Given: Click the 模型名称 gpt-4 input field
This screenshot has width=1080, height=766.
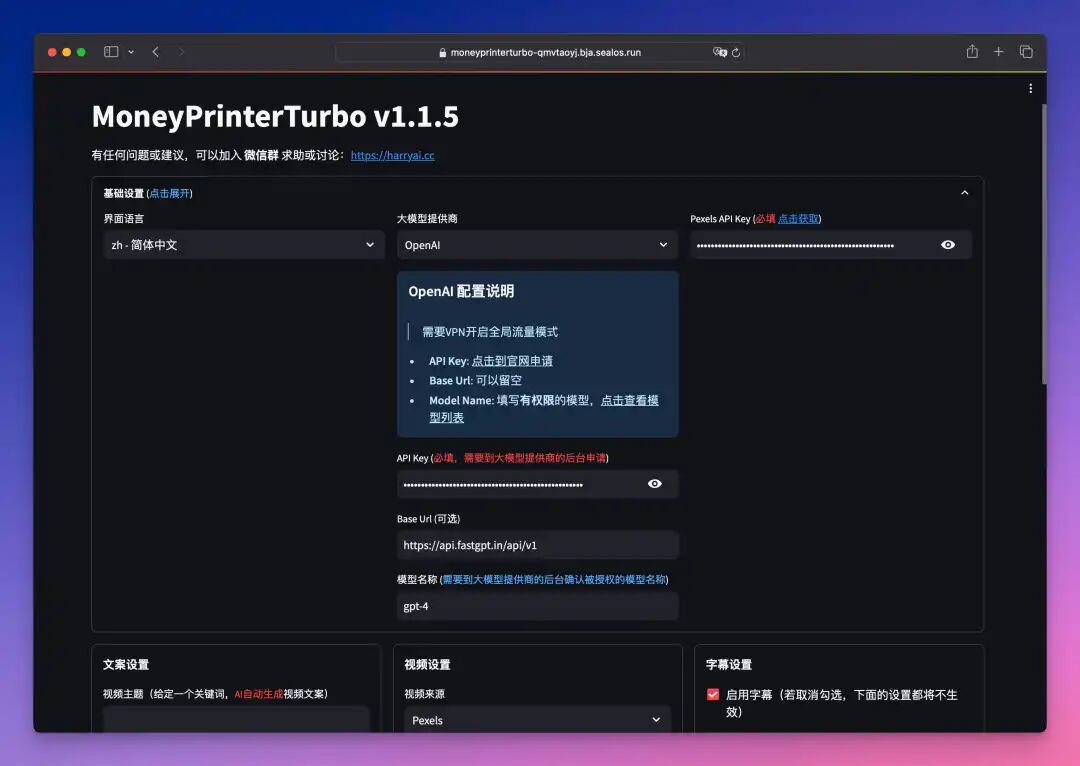Looking at the screenshot, I should point(537,606).
